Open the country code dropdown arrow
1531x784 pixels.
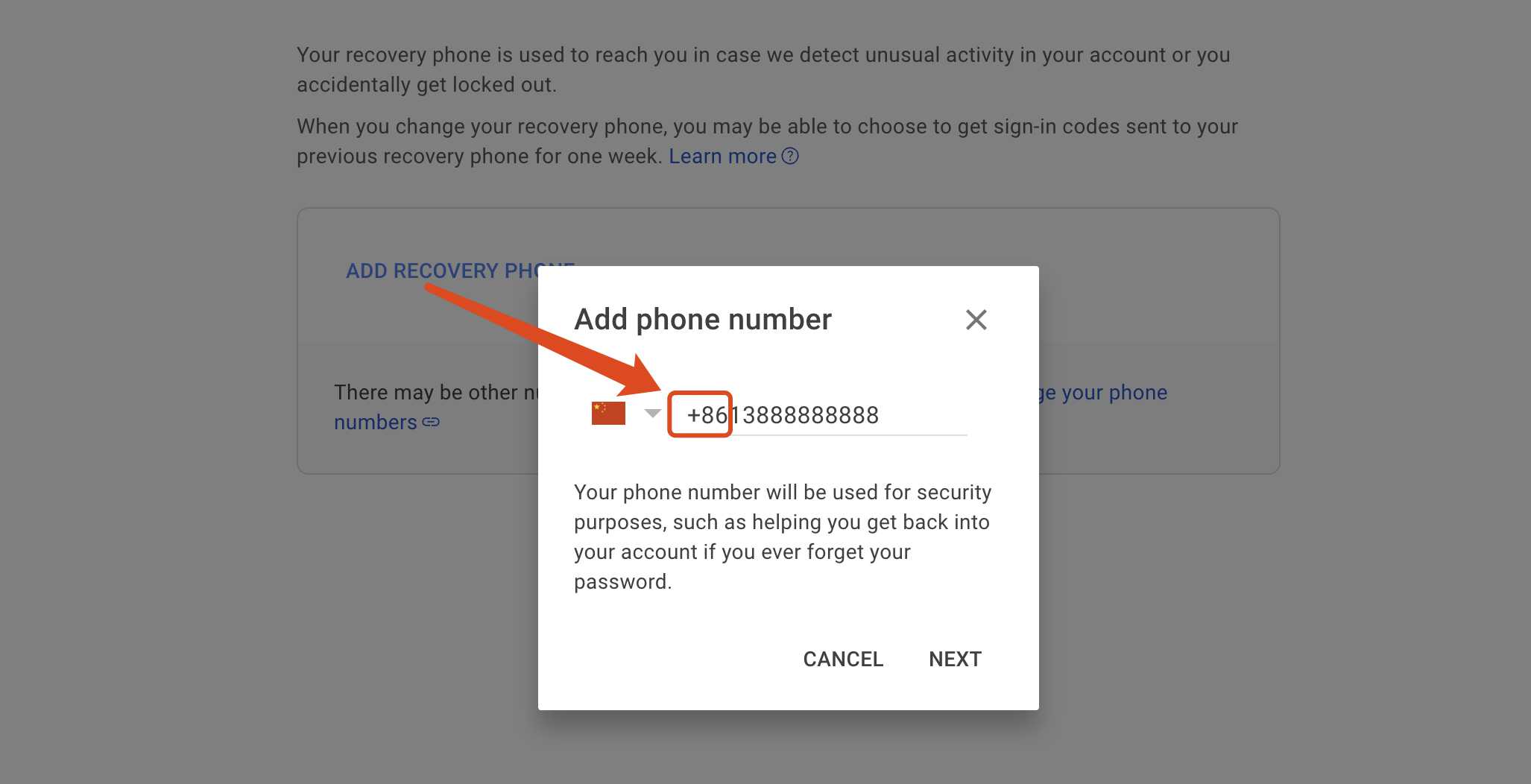click(653, 413)
